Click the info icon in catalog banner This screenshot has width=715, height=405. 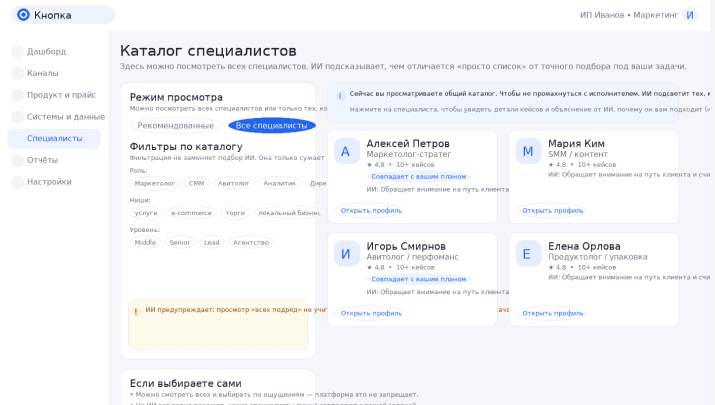click(x=340, y=95)
